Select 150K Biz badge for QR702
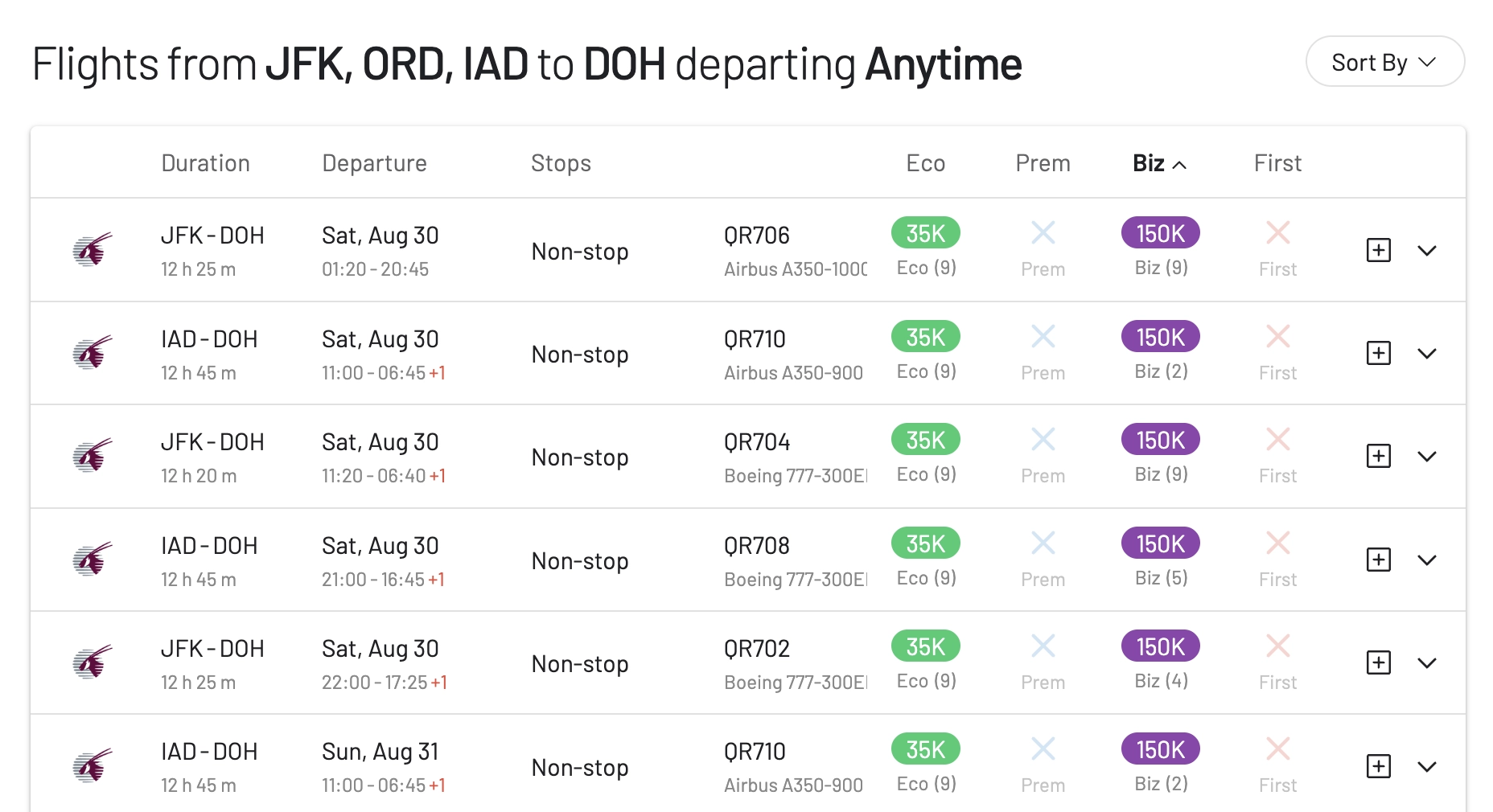 pyautogui.click(x=1160, y=646)
